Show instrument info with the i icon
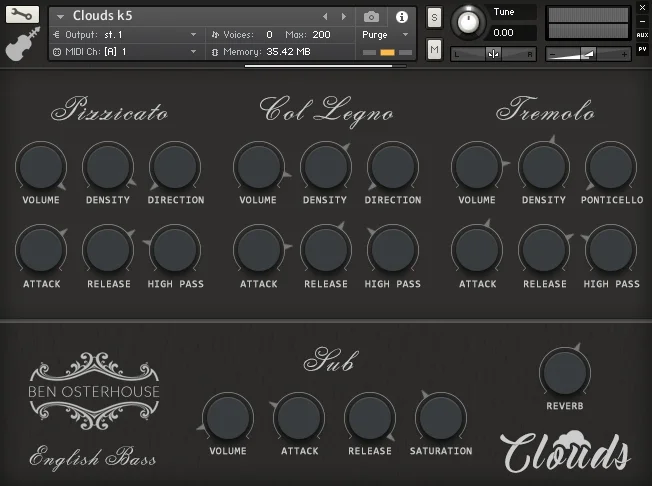Image resolution: width=652 pixels, height=486 pixels. (402, 17)
